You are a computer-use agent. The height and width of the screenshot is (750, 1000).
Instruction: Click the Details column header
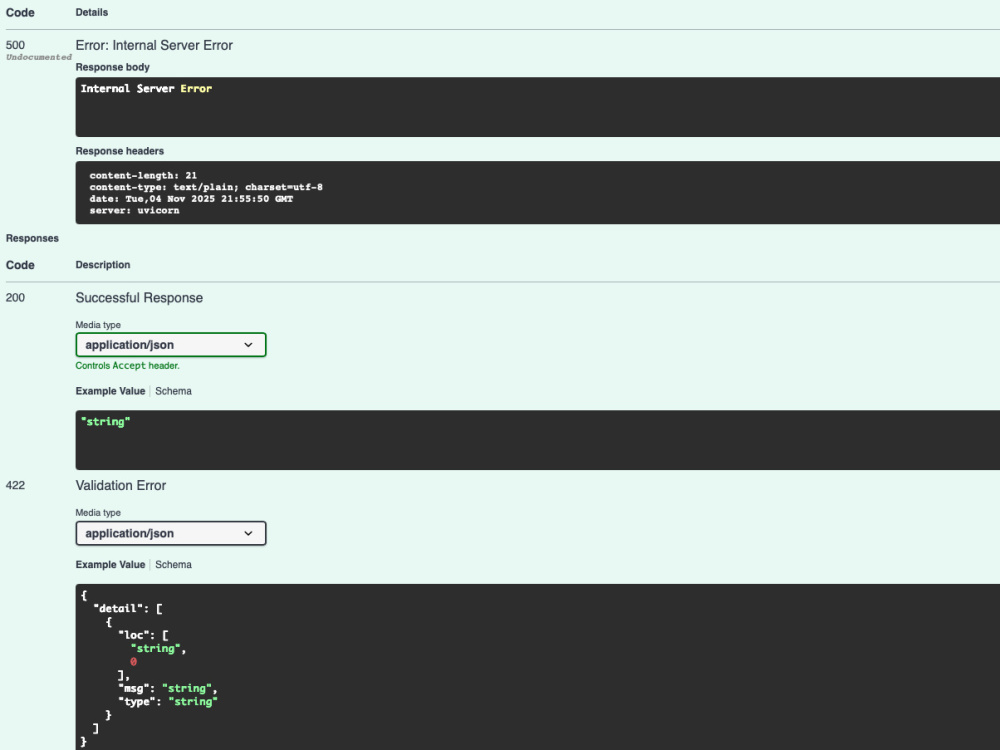pyautogui.click(x=92, y=12)
